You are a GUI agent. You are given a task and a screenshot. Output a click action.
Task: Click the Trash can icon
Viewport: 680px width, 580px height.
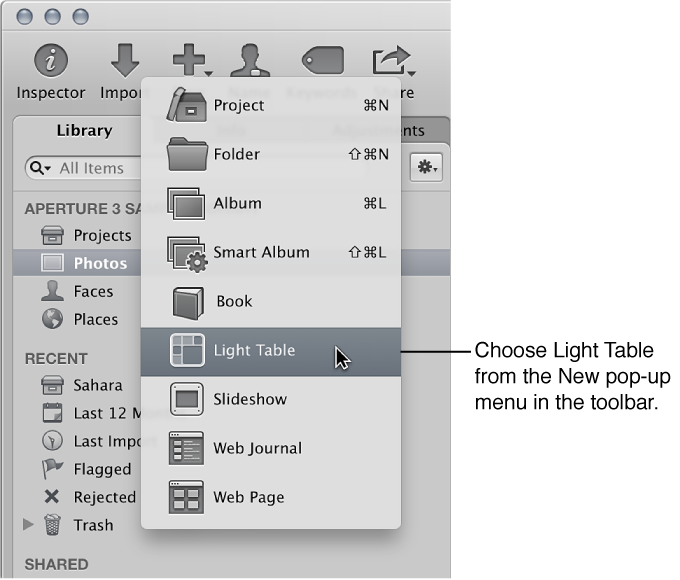point(52,525)
